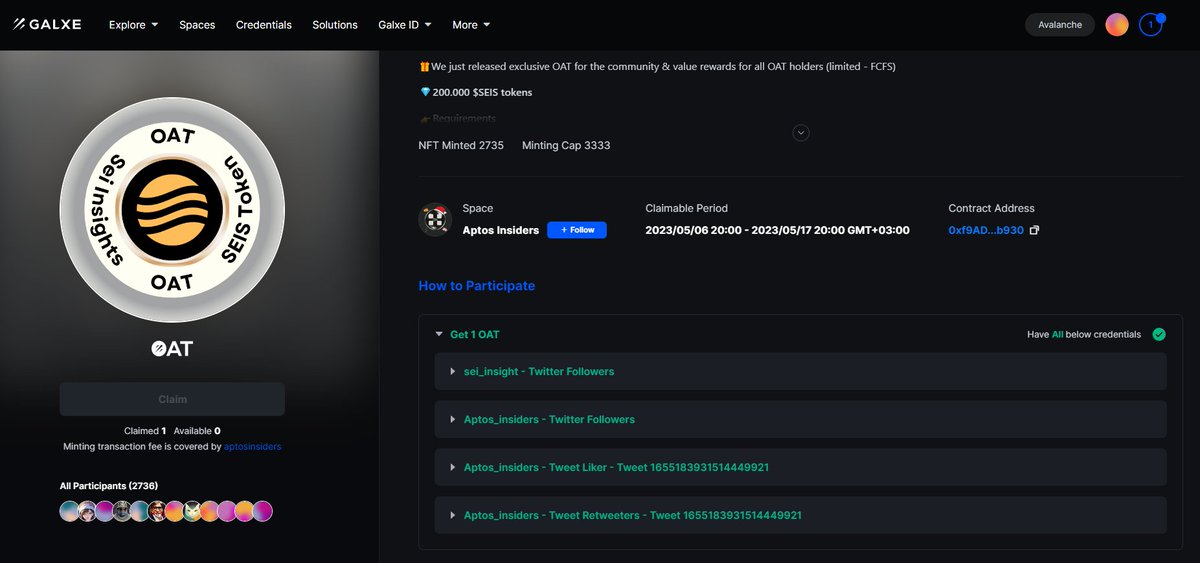Click the 200.000 $SEIS tokens text
Image resolution: width=1200 pixels, height=563 pixels.
click(x=482, y=92)
